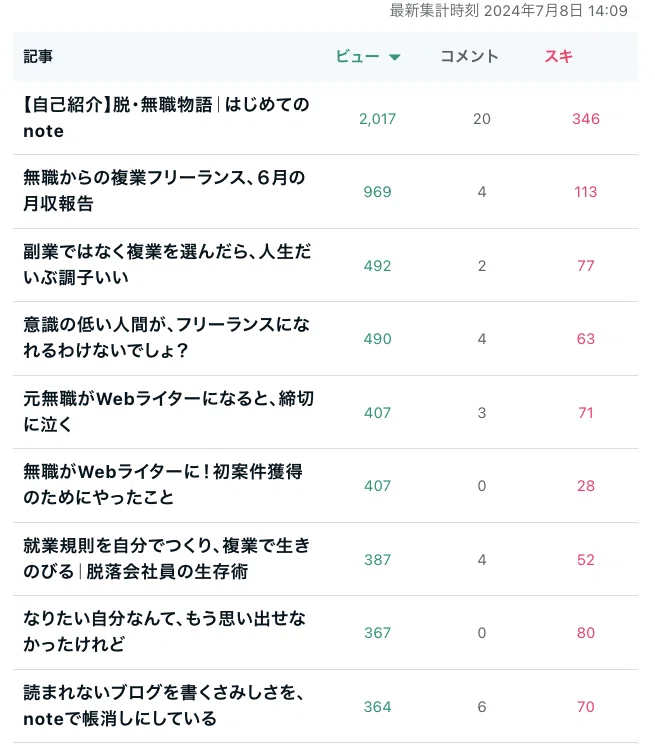Click the 20 comment count
The image size is (655, 747).
[x=482, y=119]
